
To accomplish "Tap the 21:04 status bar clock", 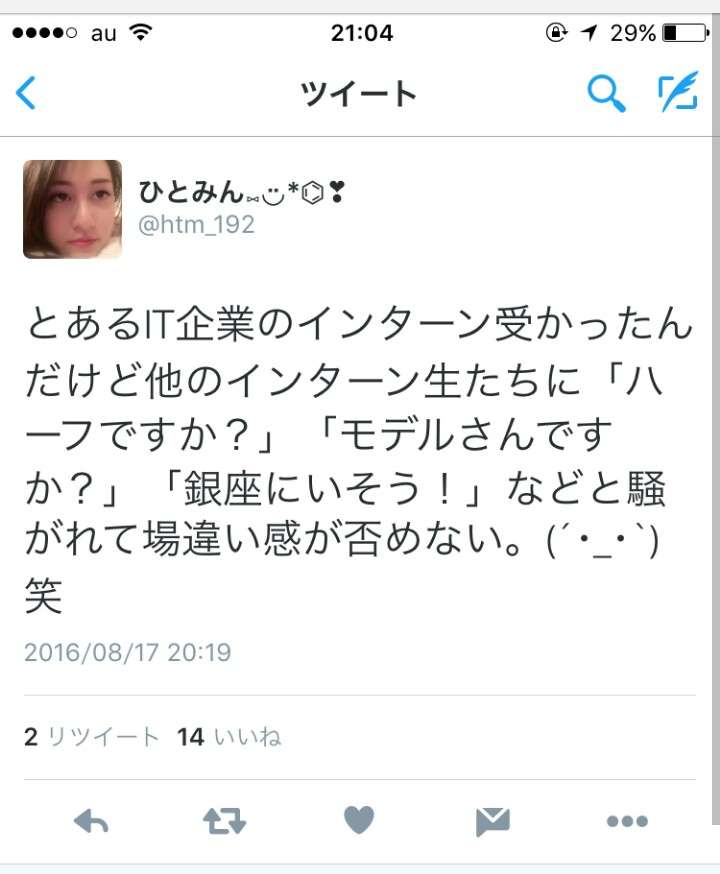I will tap(362, 33).
